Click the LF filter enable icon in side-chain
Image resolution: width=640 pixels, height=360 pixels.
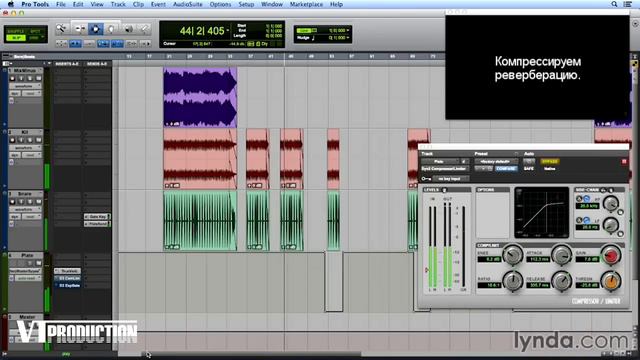click(587, 220)
